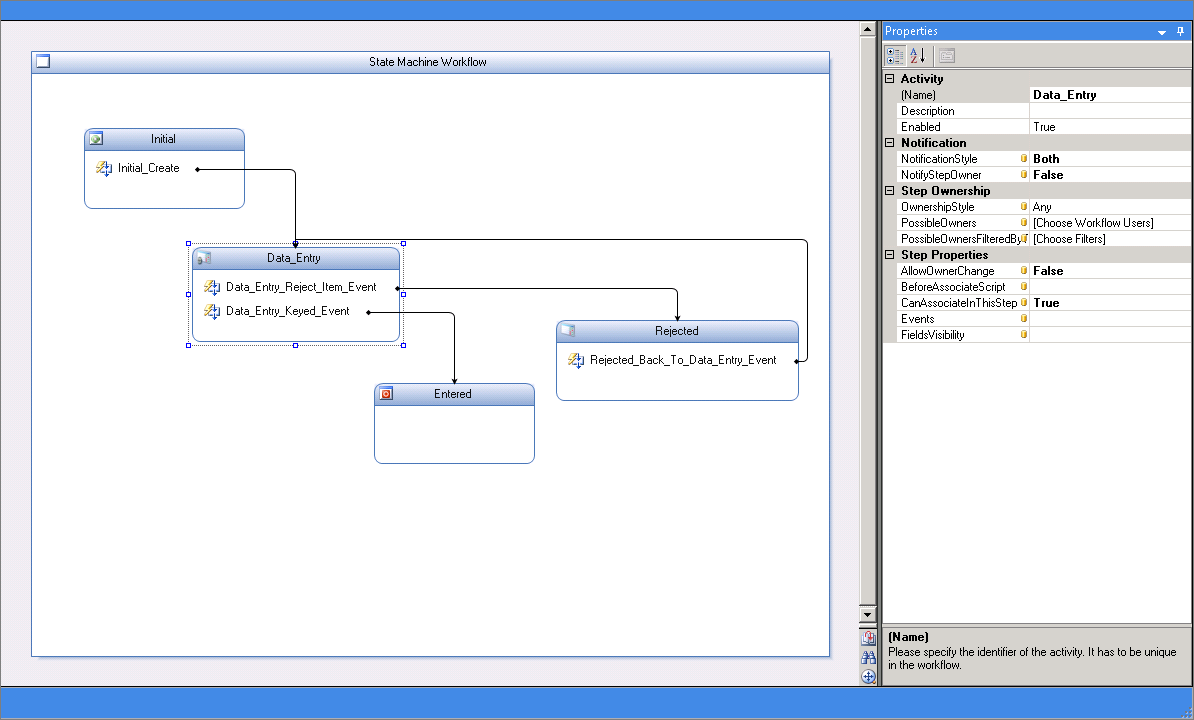Click the OwnershipStyle yellow marker icon
This screenshot has width=1194, height=720.
pyautogui.click(x=1024, y=206)
